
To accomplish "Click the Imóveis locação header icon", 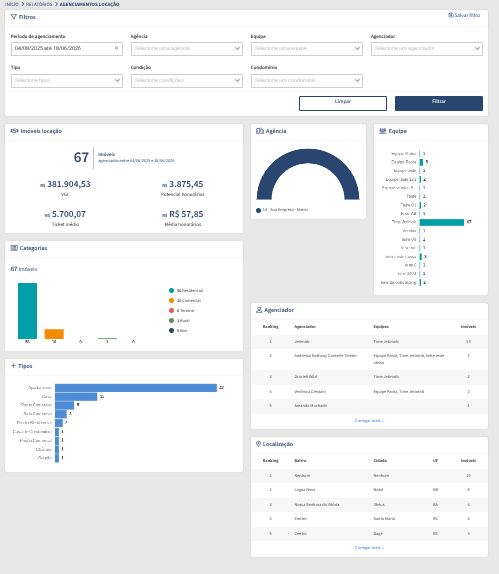I will coord(14,131).
